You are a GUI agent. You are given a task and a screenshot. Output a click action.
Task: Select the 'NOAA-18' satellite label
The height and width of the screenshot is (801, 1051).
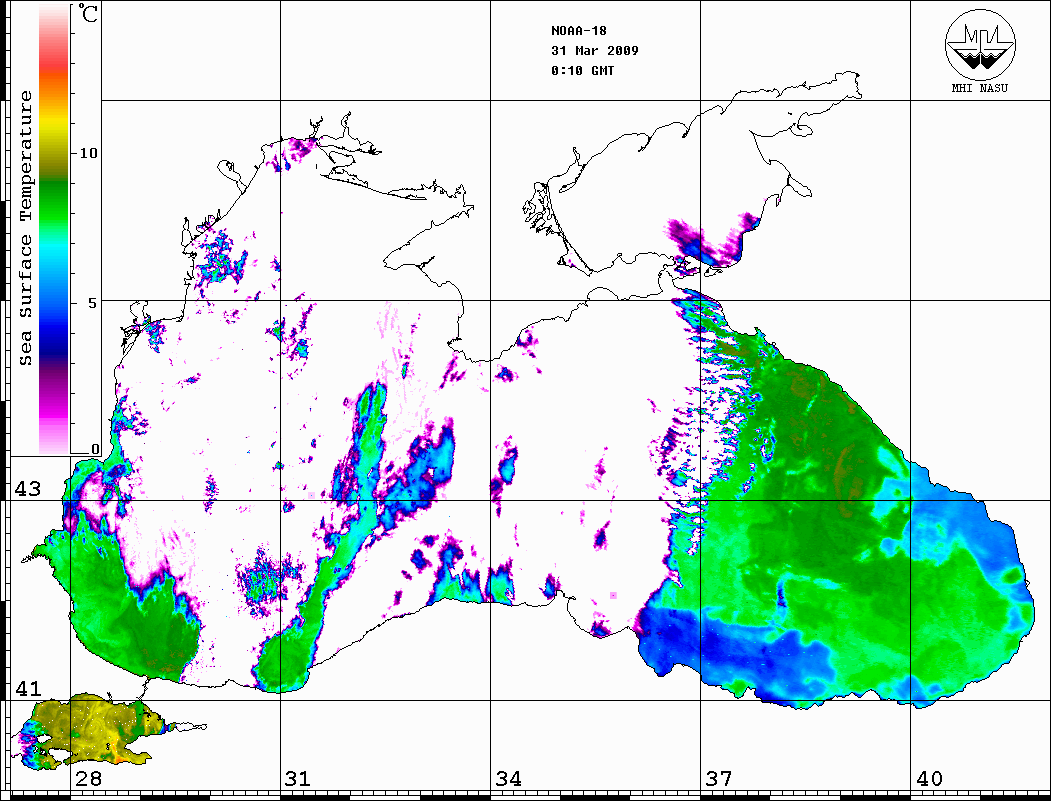[578, 31]
